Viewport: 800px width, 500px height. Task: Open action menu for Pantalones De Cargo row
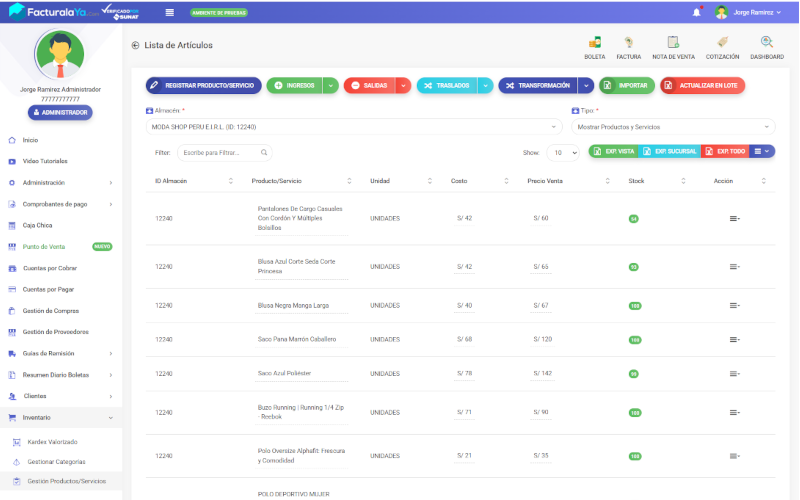coord(734,218)
